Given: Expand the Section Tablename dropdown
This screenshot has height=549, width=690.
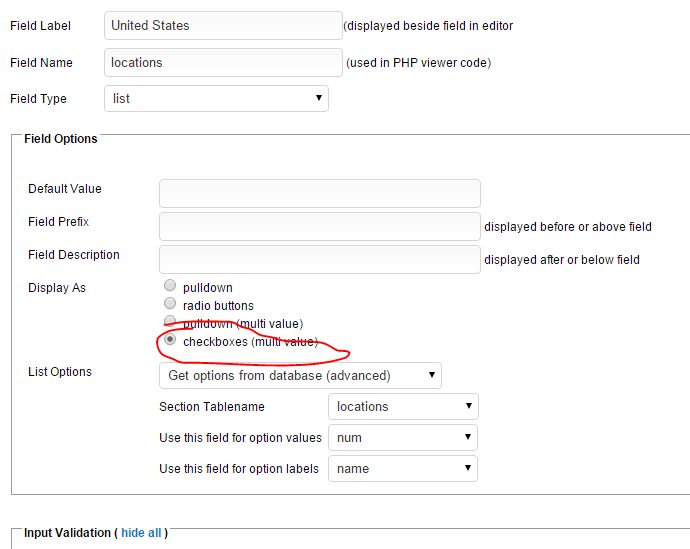Looking at the screenshot, I should pos(403,406).
